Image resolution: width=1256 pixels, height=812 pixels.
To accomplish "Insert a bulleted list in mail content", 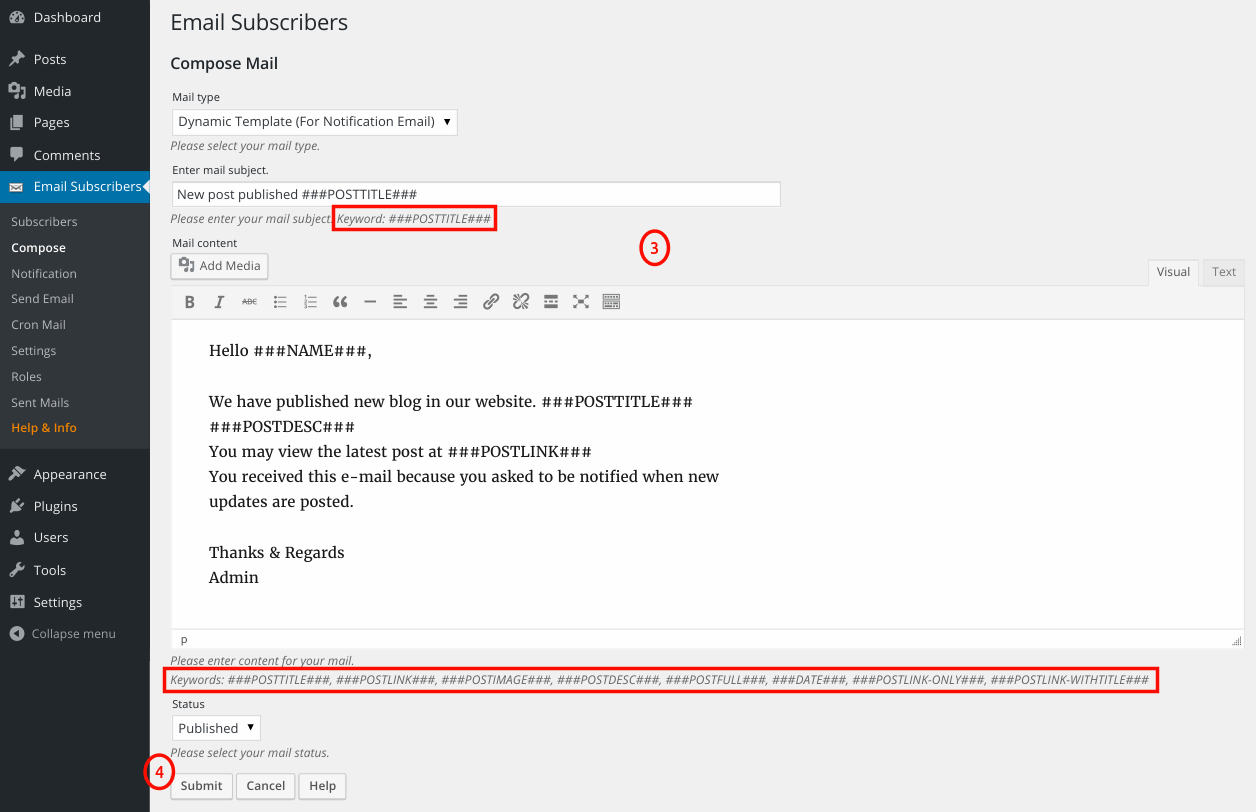I will [x=280, y=301].
